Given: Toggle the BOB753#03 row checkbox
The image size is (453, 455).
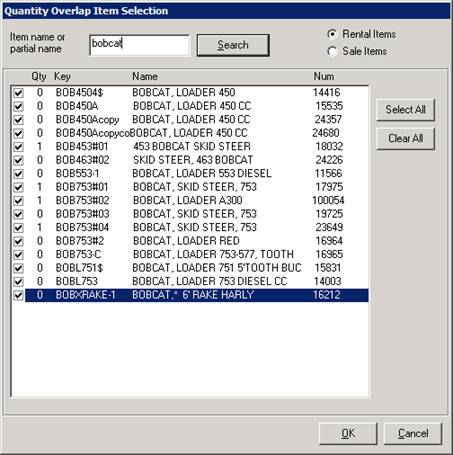Looking at the screenshot, I should tap(18, 214).
